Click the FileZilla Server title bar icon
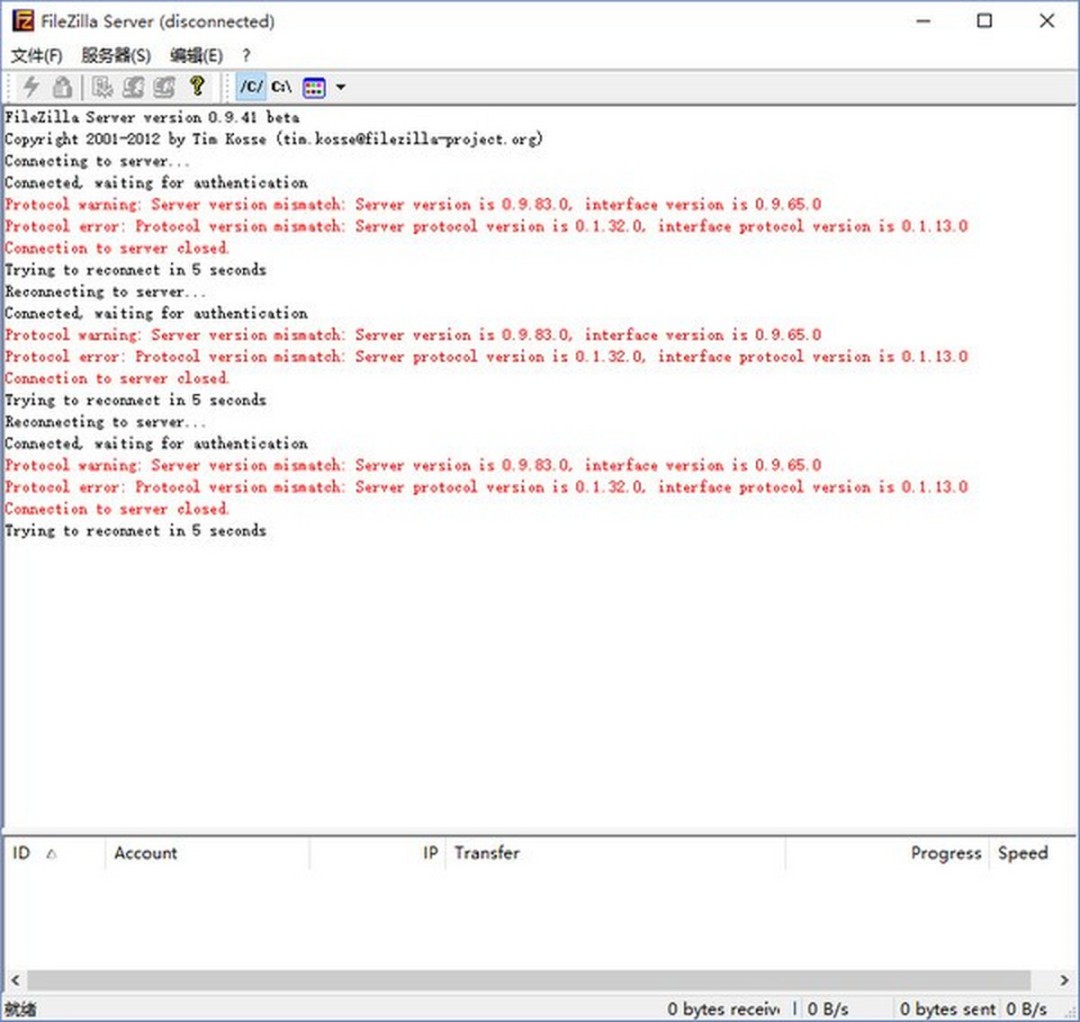The width and height of the screenshot is (1080, 1022). [21, 20]
